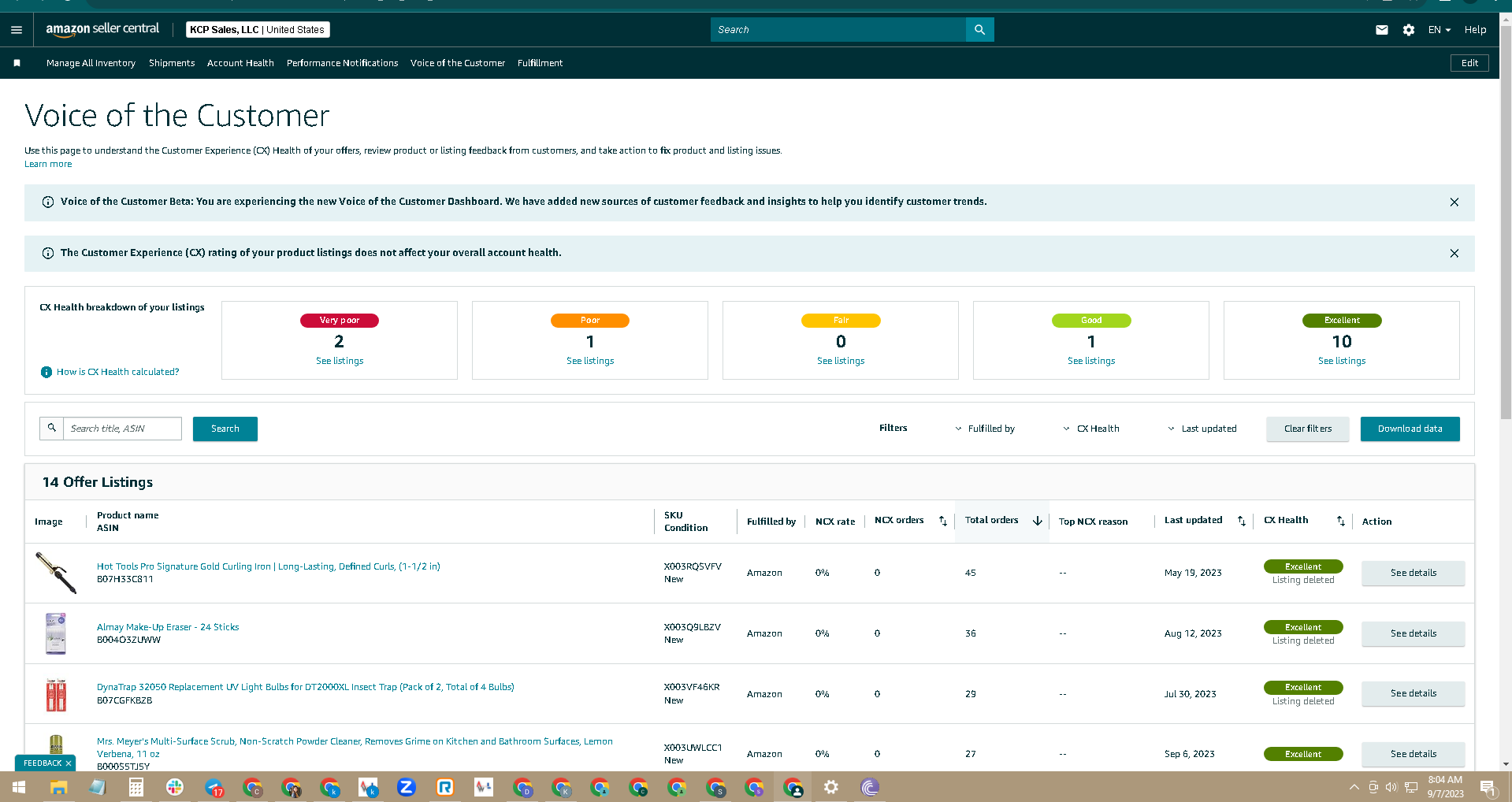Open Voice of the Customer nav item
Image resolution: width=1512 pixels, height=802 pixels.
point(458,63)
